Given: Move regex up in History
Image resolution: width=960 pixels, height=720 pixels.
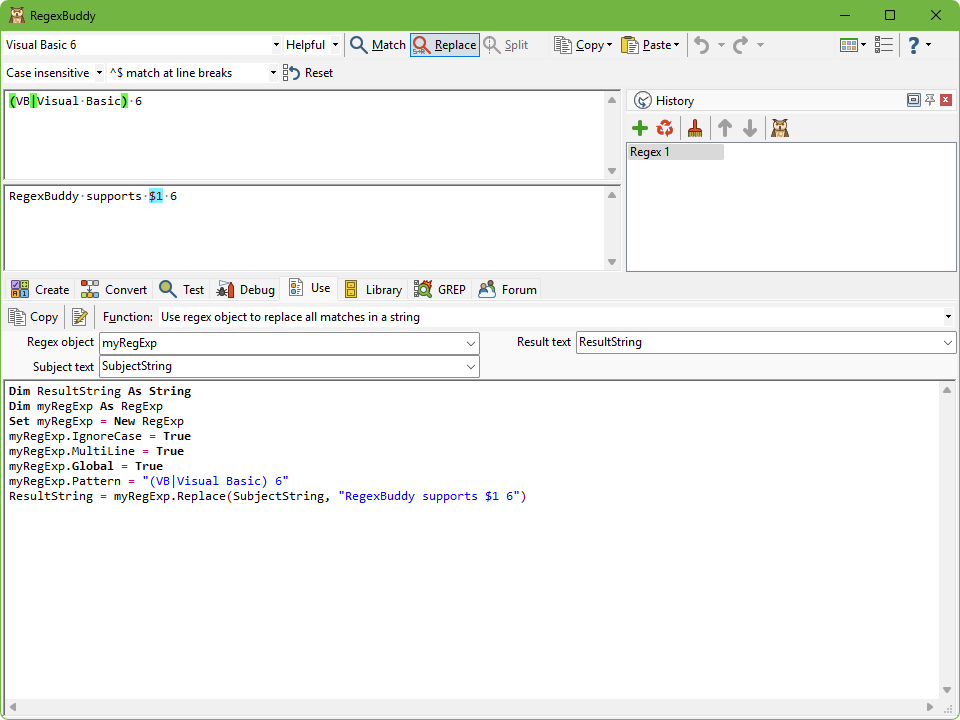Looking at the screenshot, I should coord(725,129).
